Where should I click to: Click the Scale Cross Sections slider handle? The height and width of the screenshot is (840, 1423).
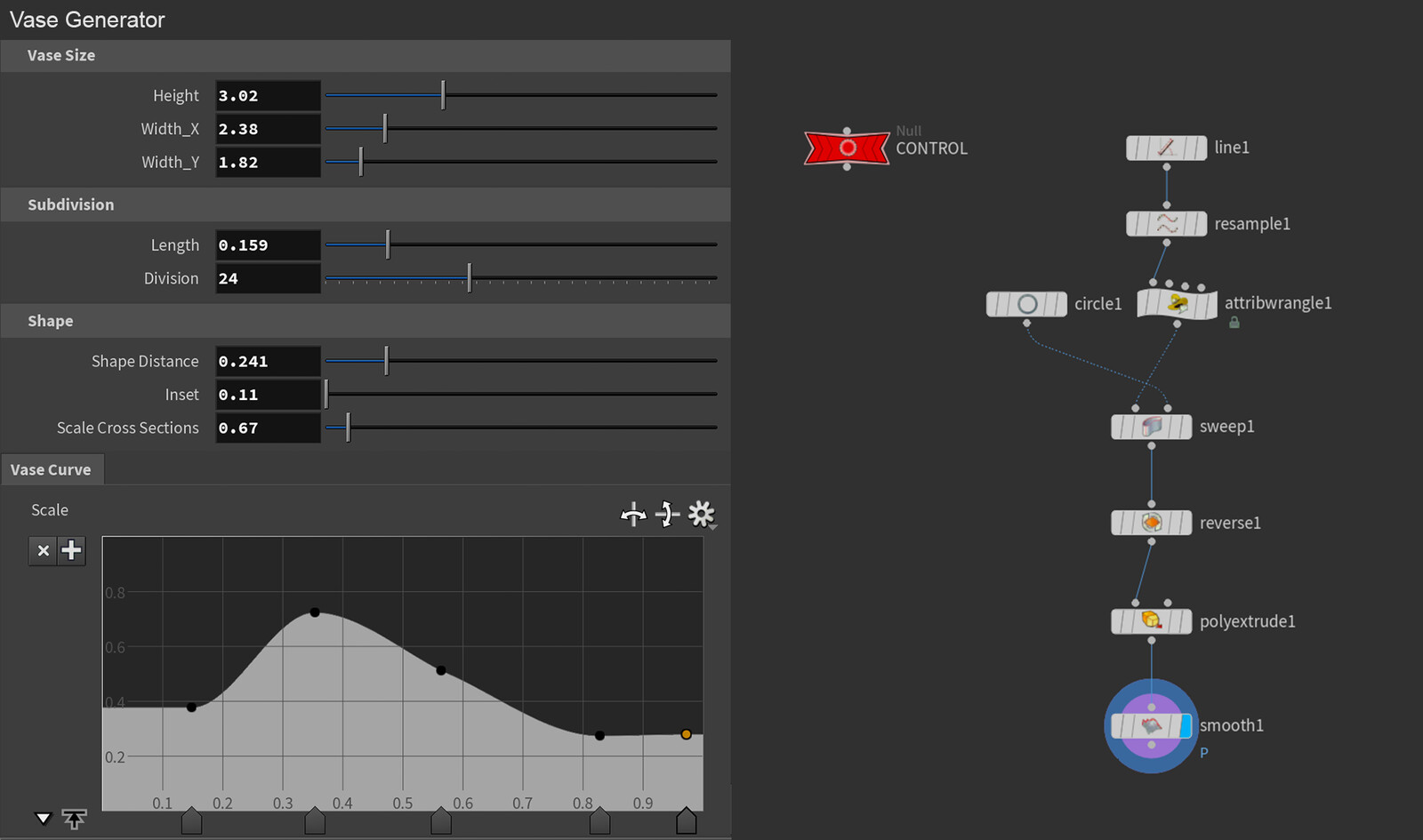point(348,428)
